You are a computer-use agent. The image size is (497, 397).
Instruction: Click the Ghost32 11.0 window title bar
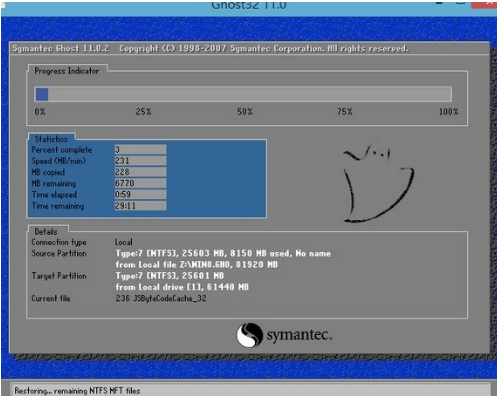(x=249, y=6)
